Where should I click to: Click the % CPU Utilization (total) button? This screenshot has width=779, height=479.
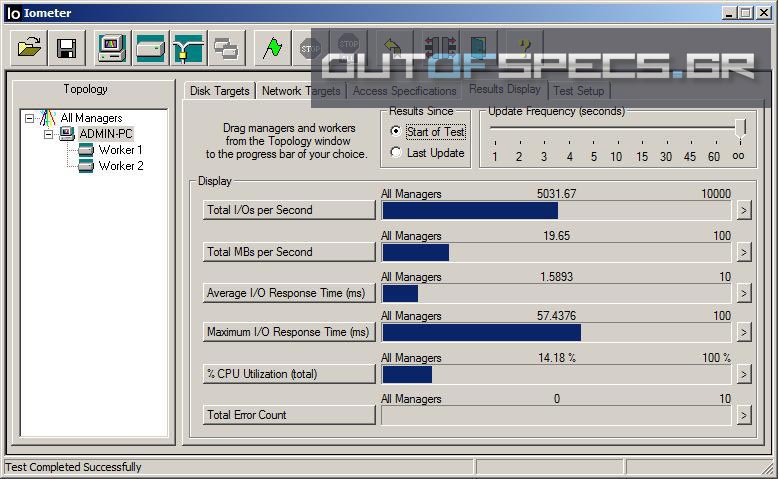(289, 374)
